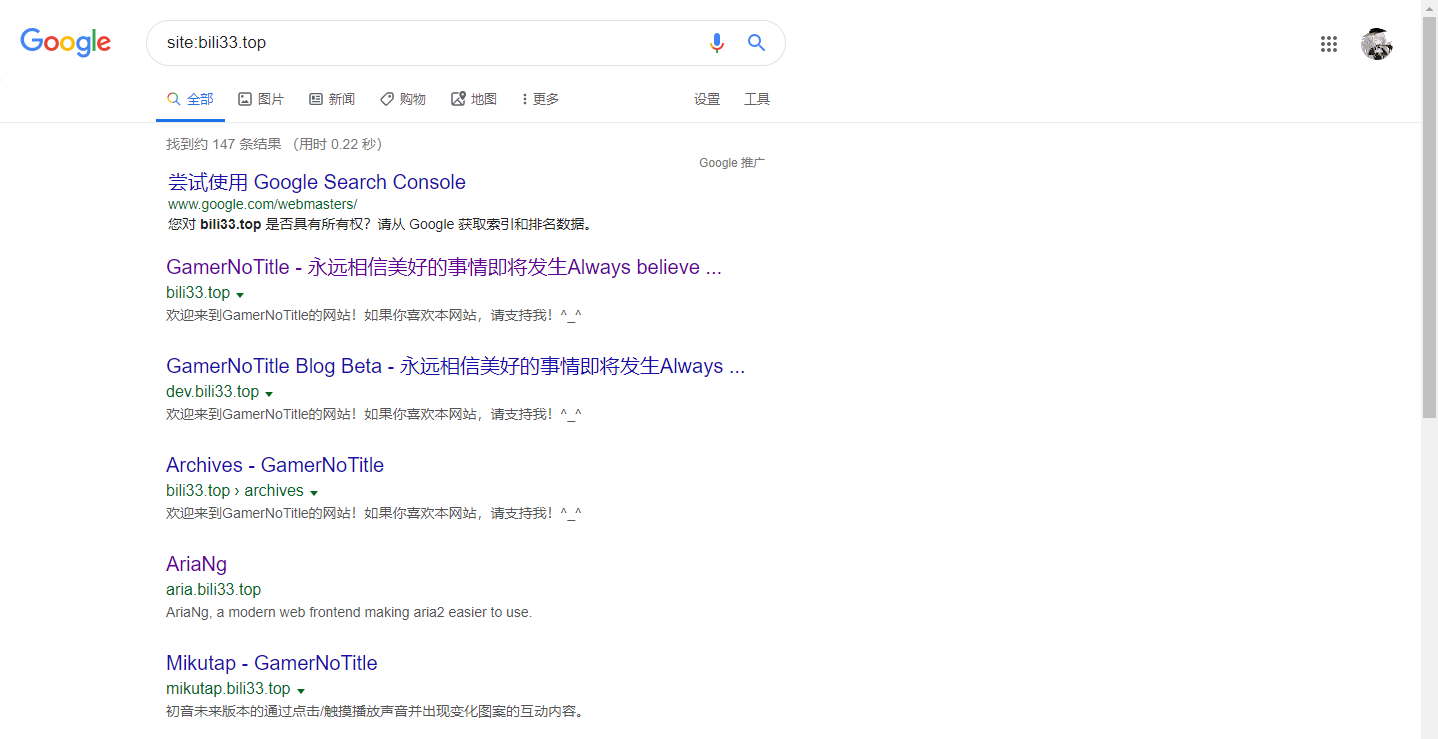Screen dimensions: 1438x739
Task: Switch to the 全部 results tab
Action: (190, 98)
